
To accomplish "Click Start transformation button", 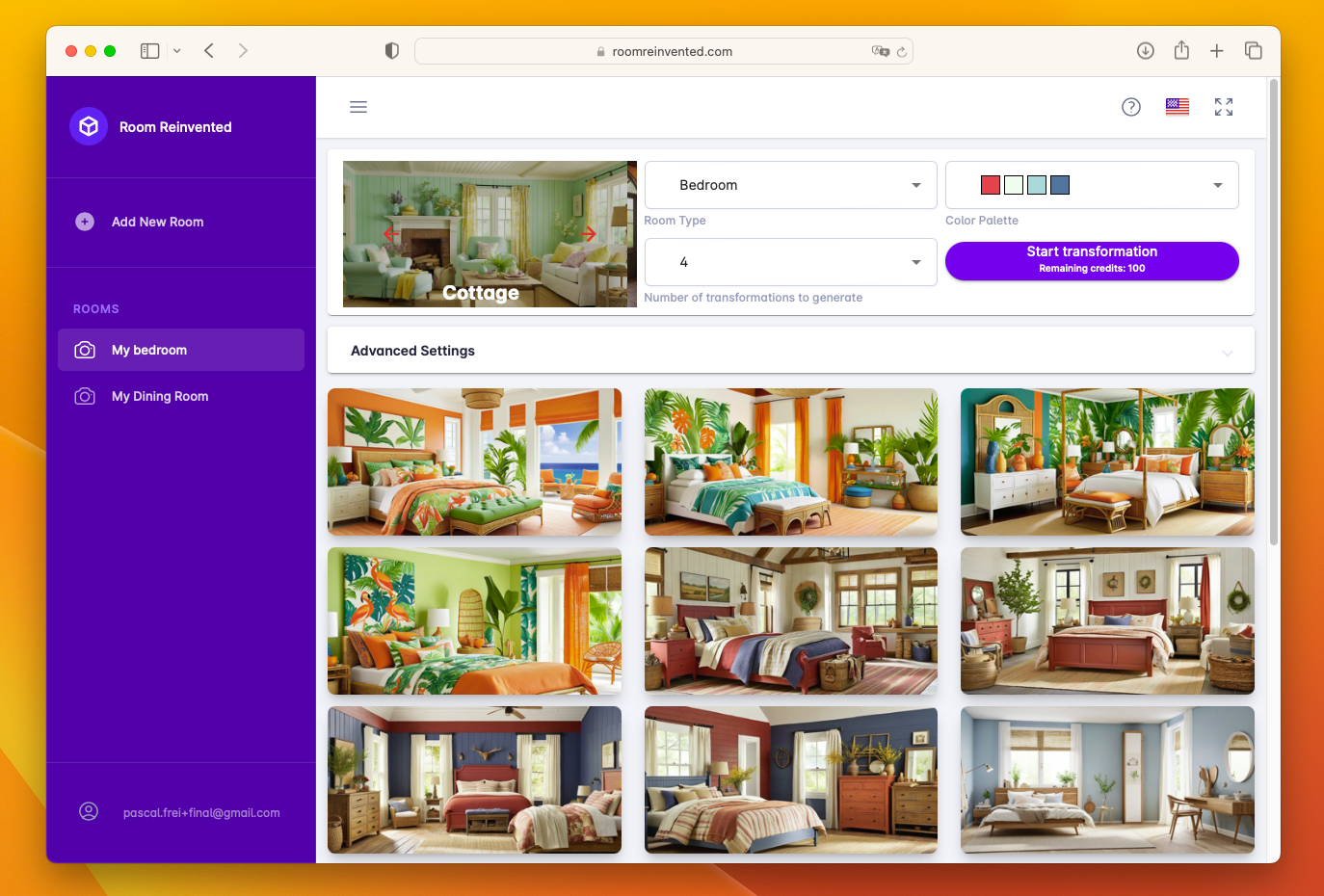I will [1092, 261].
